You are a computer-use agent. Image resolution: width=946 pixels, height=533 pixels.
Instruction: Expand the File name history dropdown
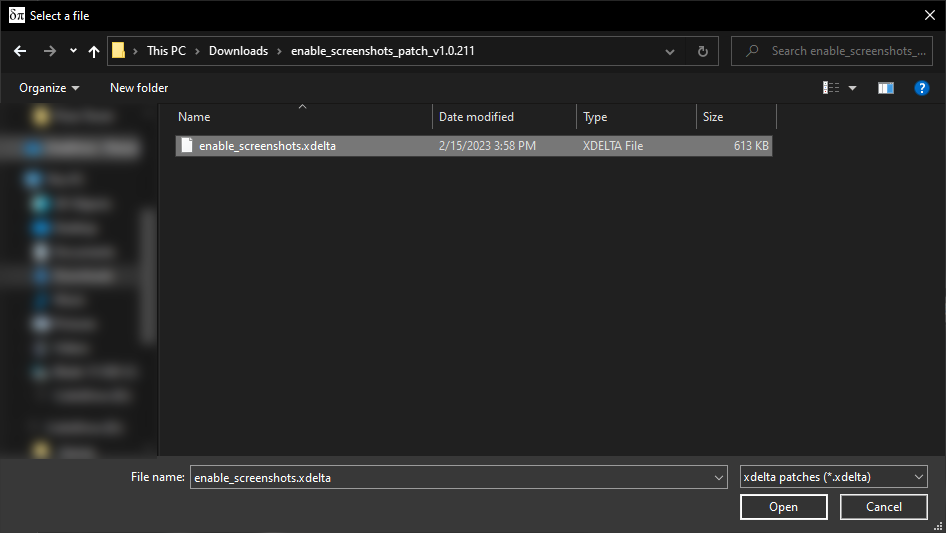(x=718, y=477)
